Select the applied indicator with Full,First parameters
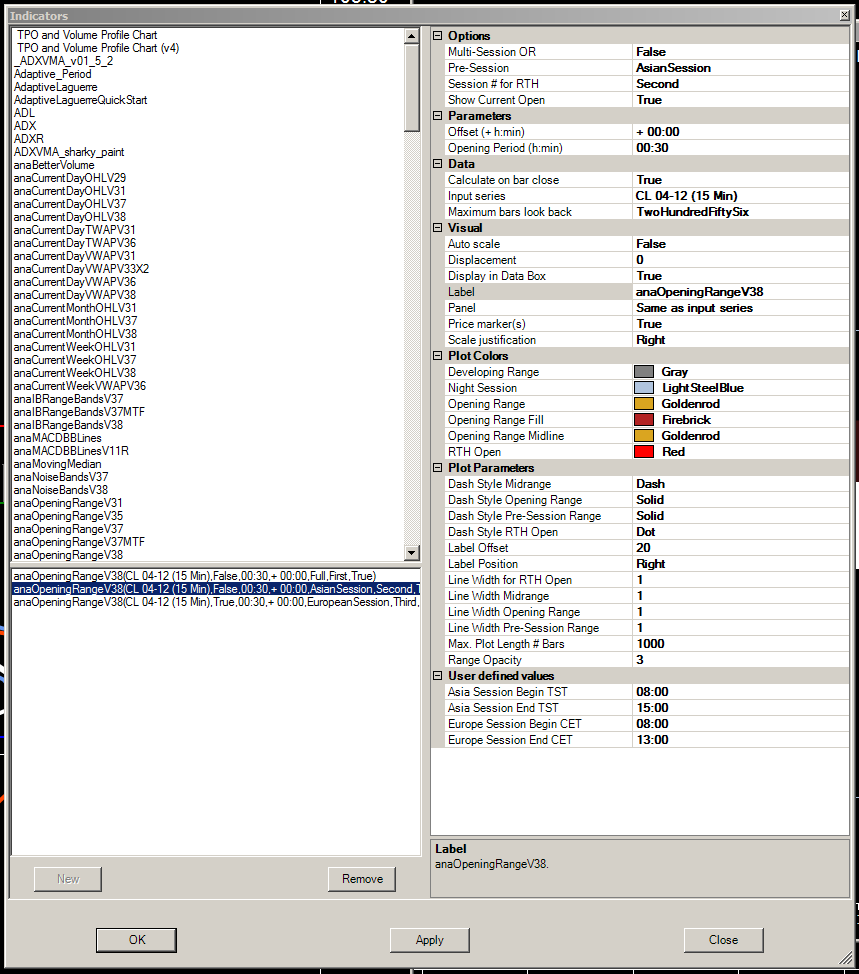The image size is (859, 974). 216,576
